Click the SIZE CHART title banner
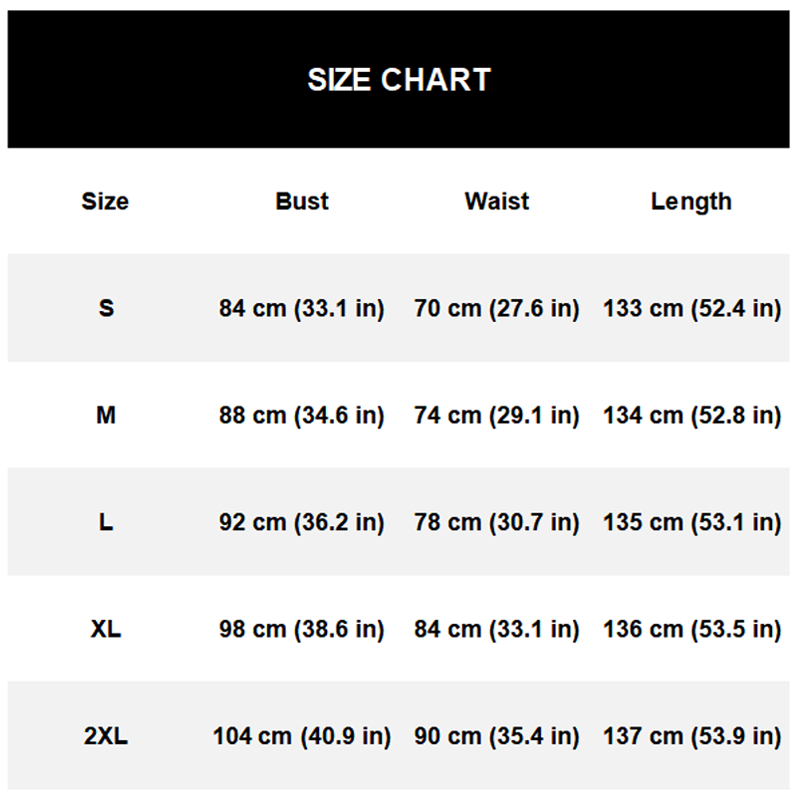 398,80
